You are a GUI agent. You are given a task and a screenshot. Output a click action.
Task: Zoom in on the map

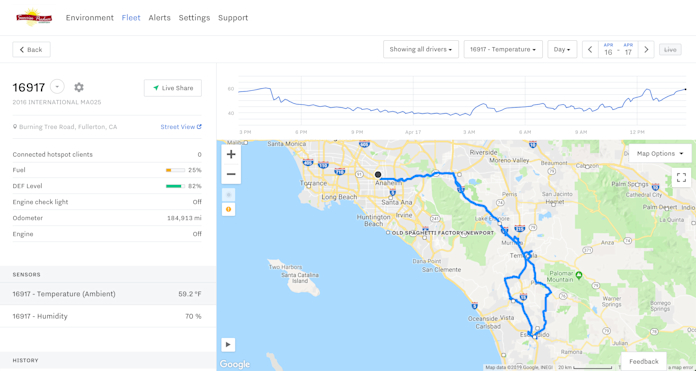(x=231, y=154)
